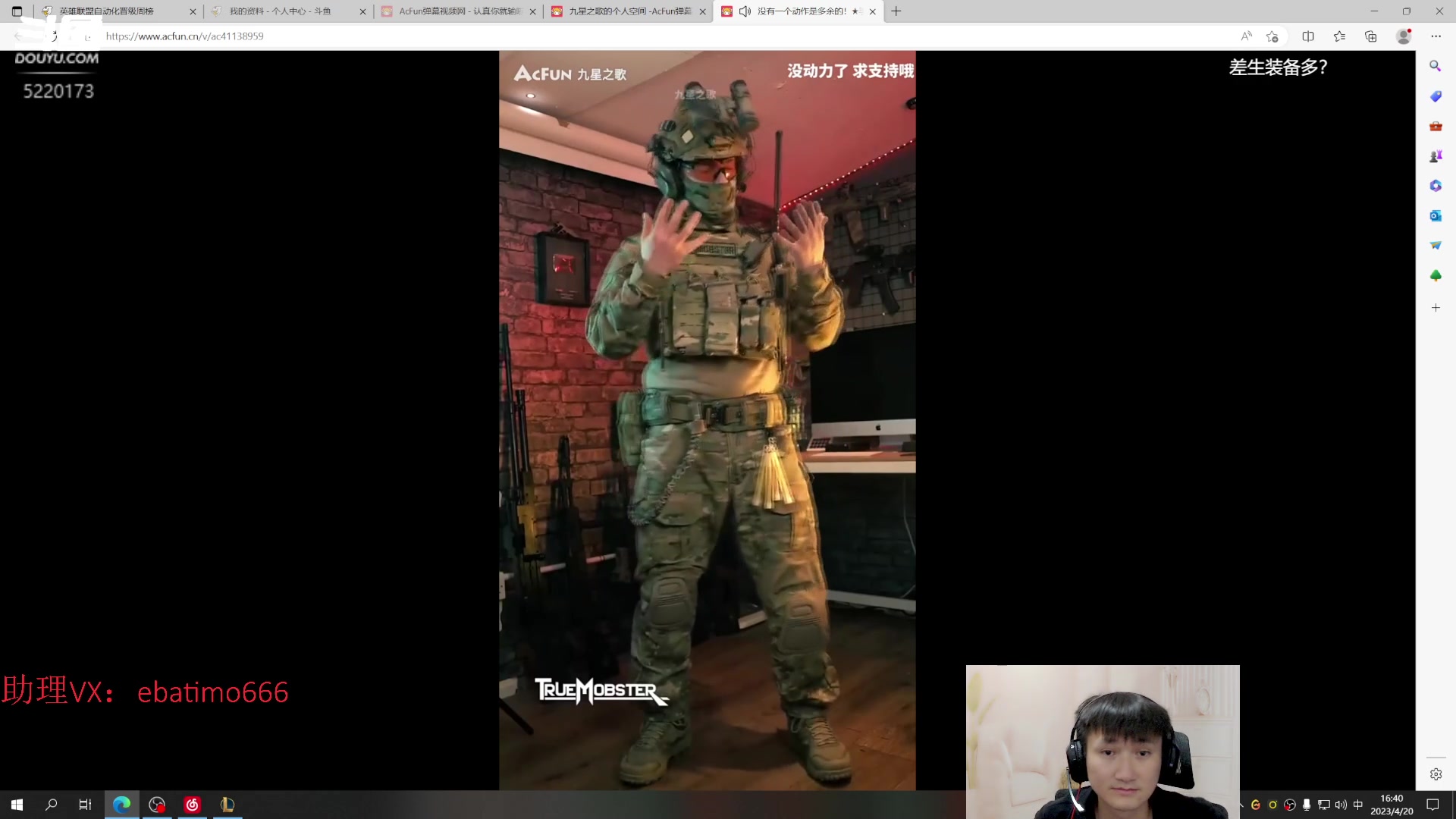The height and width of the screenshot is (819, 1456).
Task: Open the Edge sidebar Search icon
Action: 1435,67
